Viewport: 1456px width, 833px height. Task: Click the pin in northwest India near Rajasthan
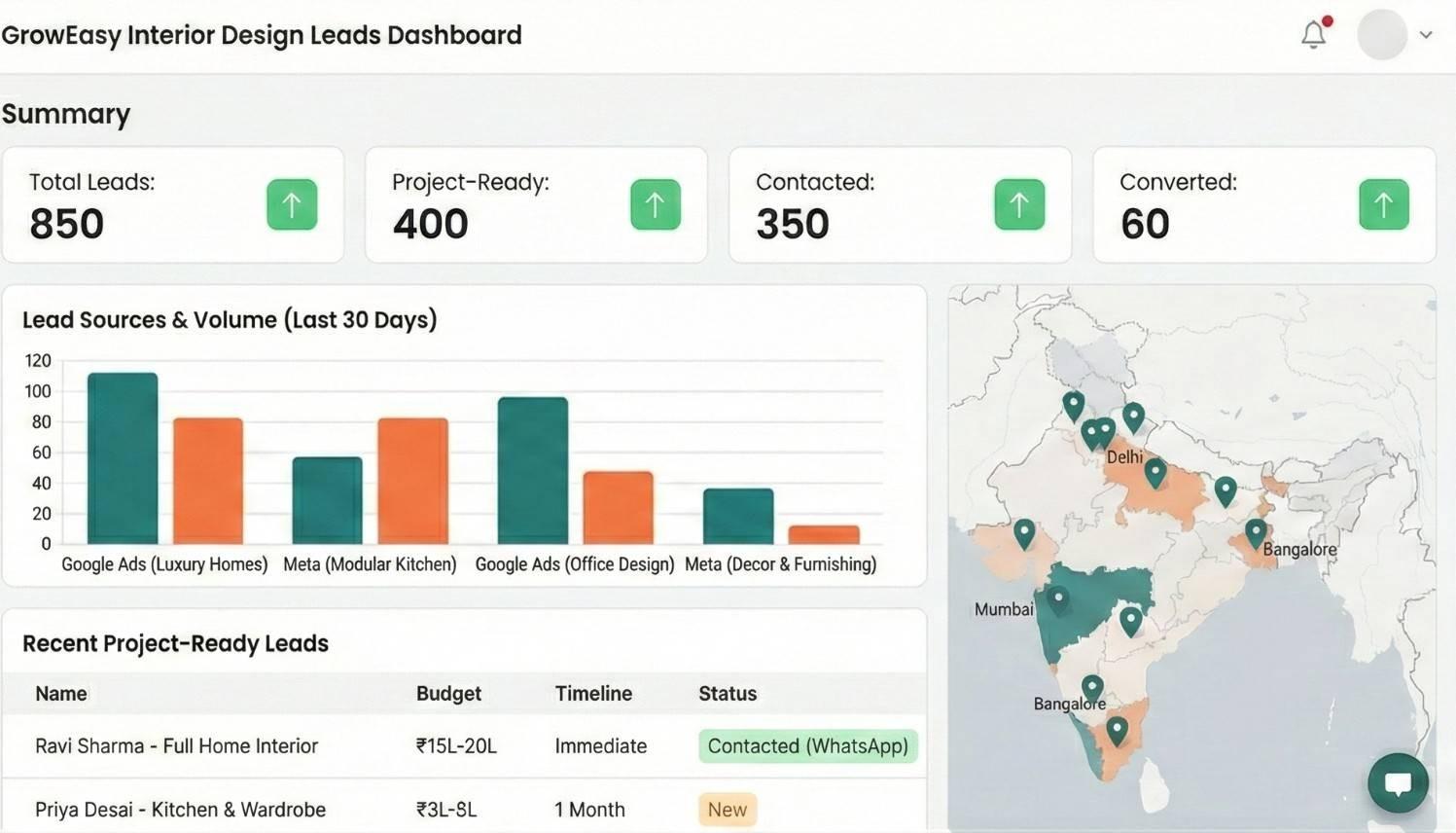click(x=1023, y=531)
